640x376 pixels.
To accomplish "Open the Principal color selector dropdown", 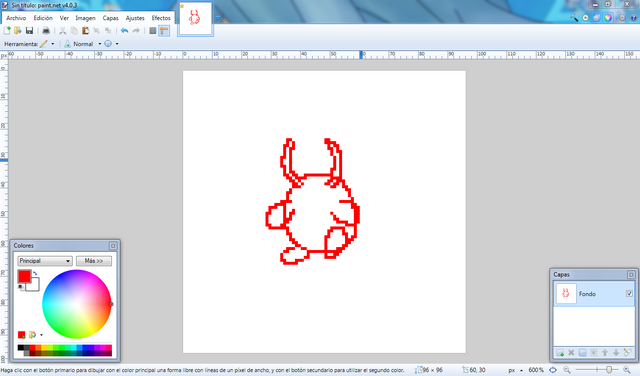I will (45, 261).
